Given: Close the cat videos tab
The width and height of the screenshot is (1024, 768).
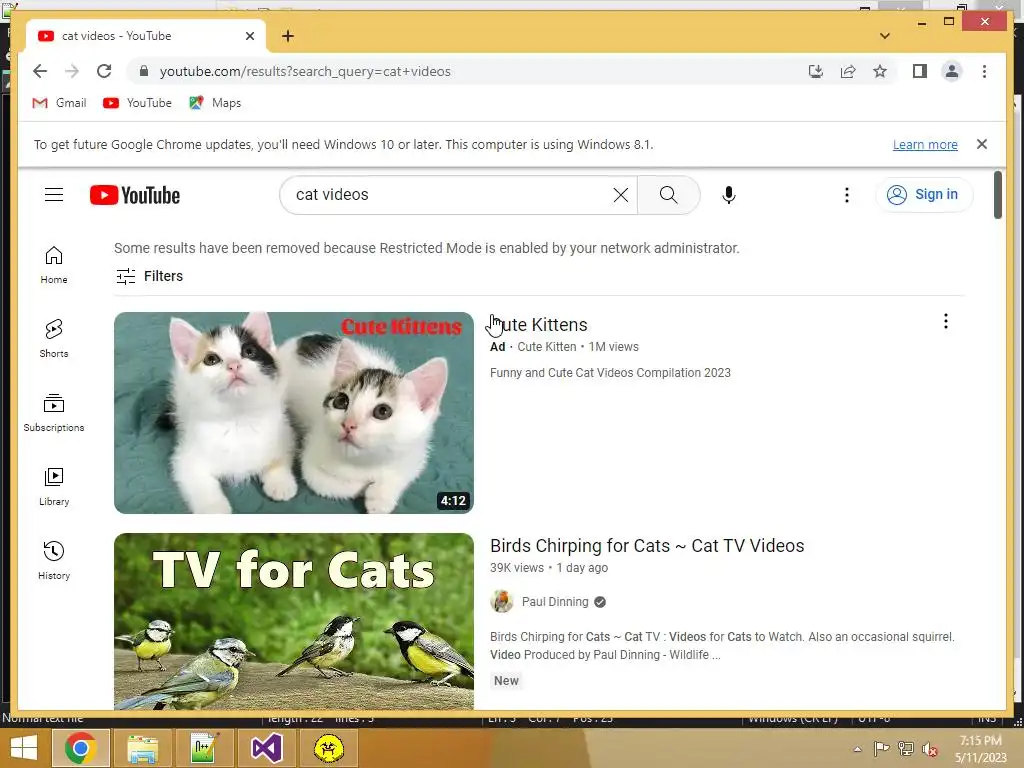Looking at the screenshot, I should [x=249, y=36].
